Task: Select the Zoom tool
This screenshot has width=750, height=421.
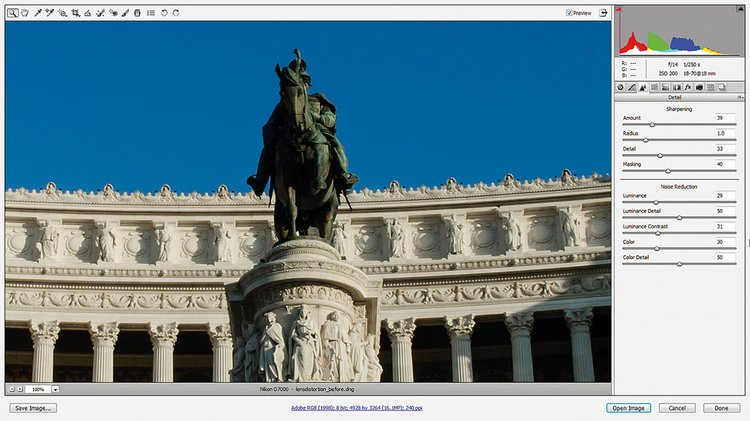Action: [x=12, y=13]
